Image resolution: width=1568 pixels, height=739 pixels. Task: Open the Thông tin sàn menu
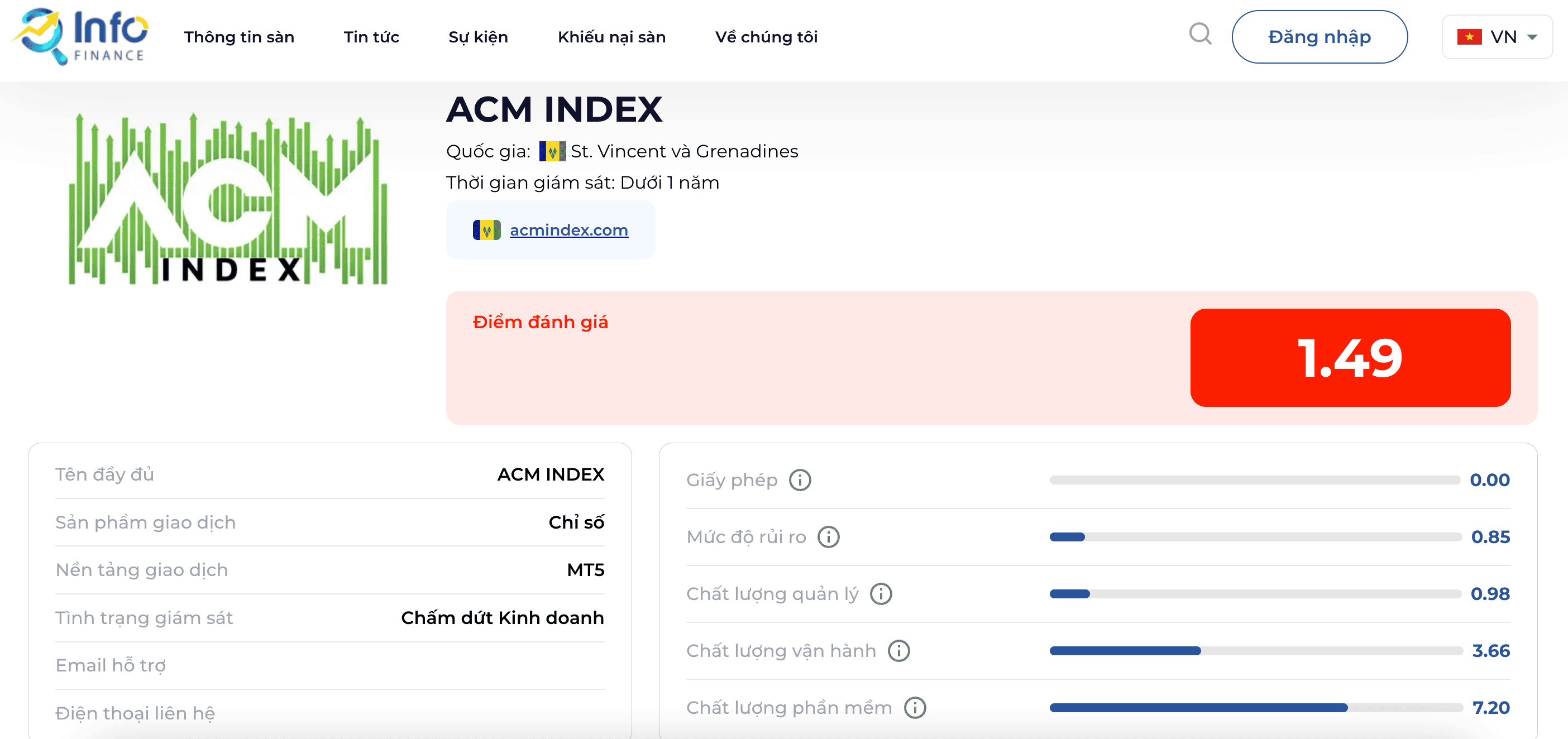point(239,37)
